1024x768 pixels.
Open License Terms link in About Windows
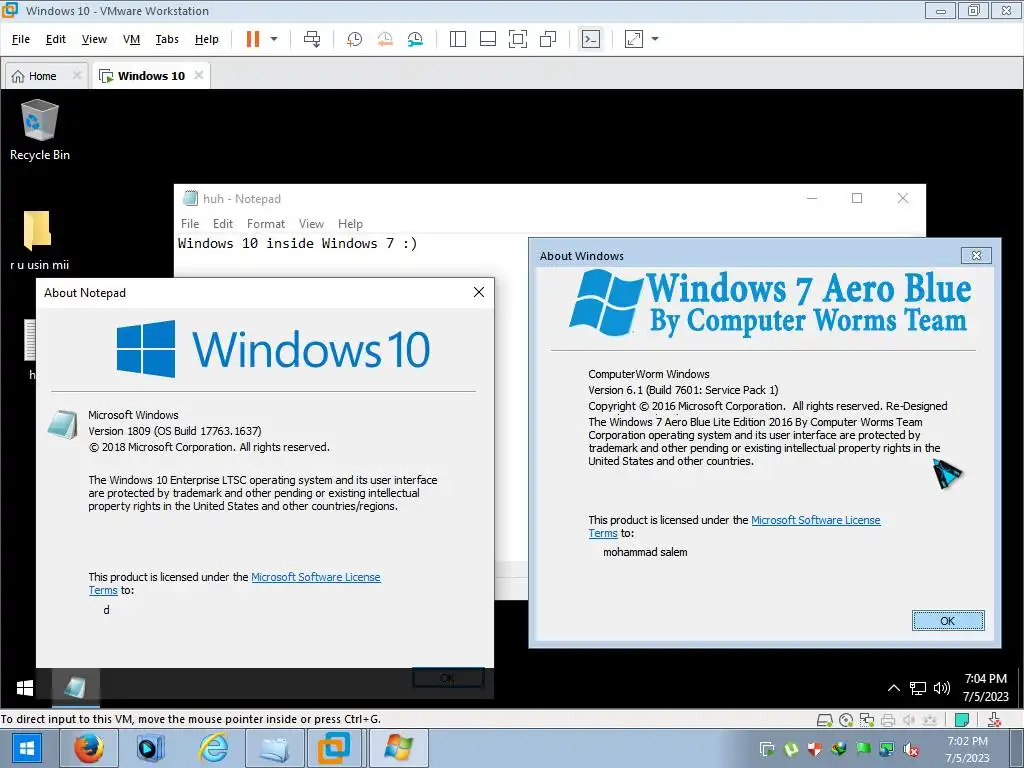(816, 520)
